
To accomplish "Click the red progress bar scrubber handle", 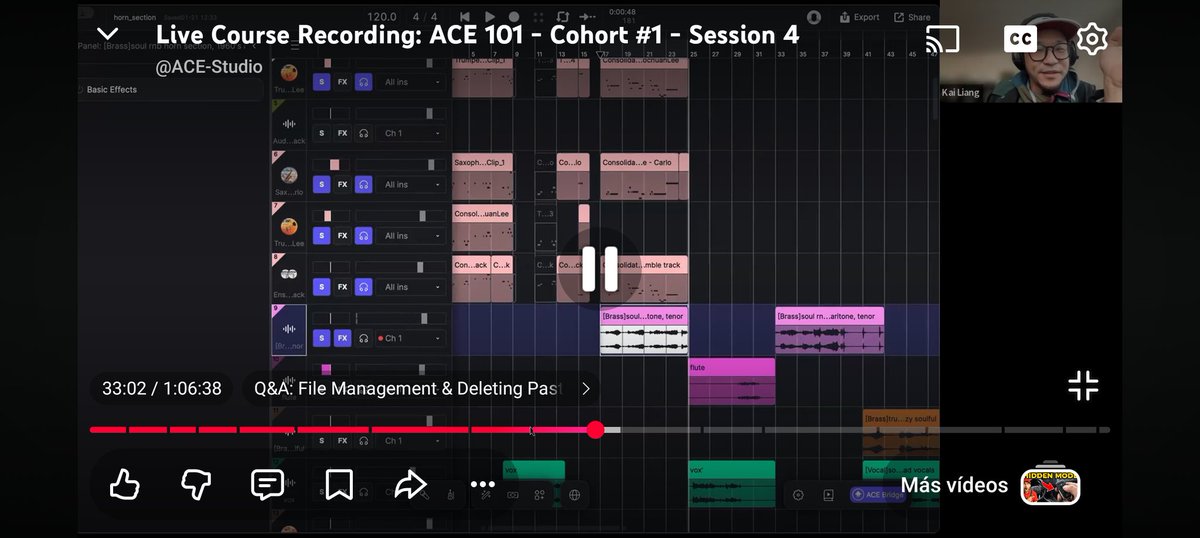I will (x=596, y=430).
